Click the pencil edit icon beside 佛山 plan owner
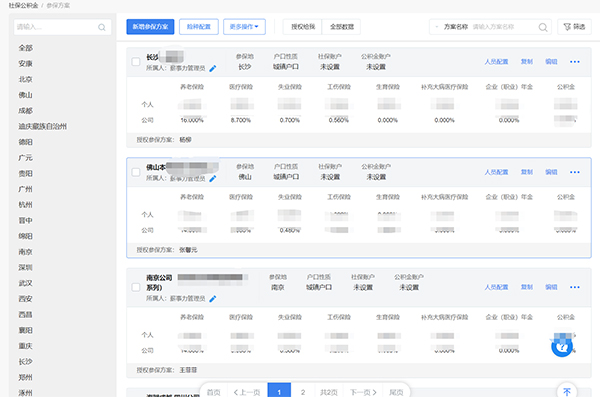 (x=213, y=179)
